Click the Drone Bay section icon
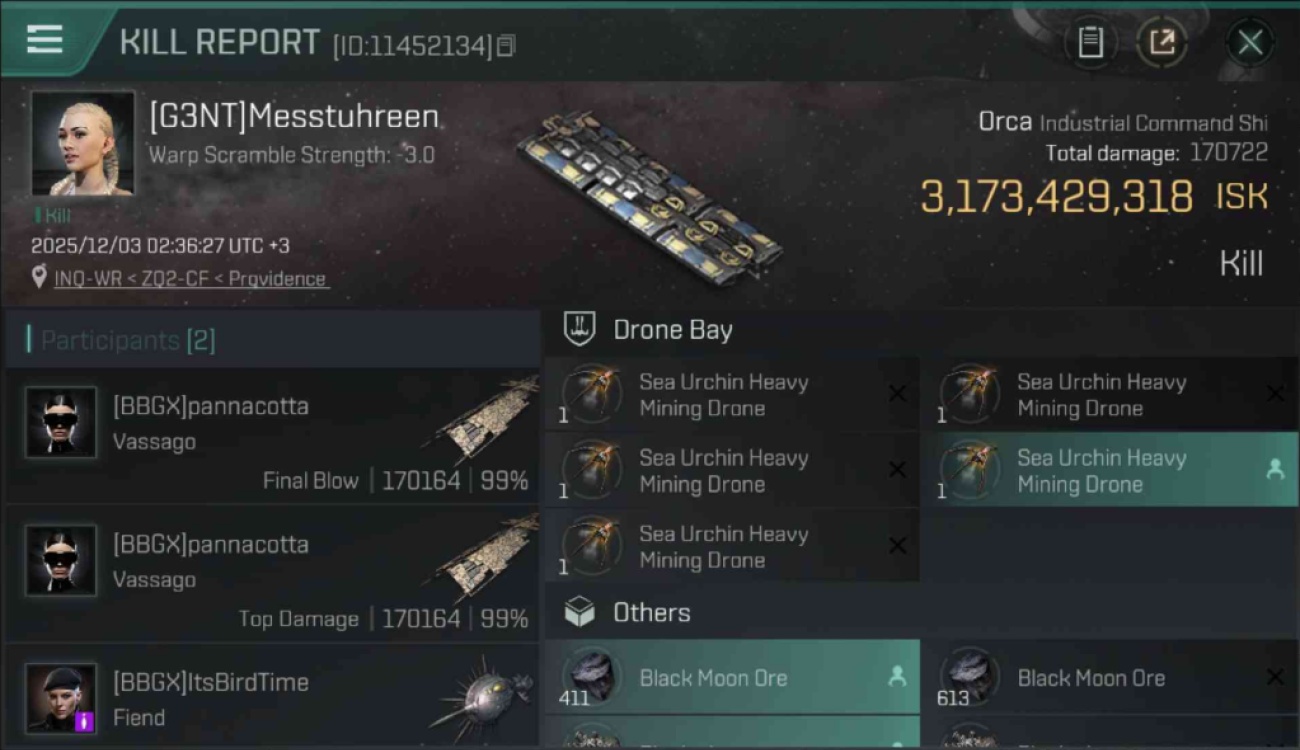 [x=580, y=329]
